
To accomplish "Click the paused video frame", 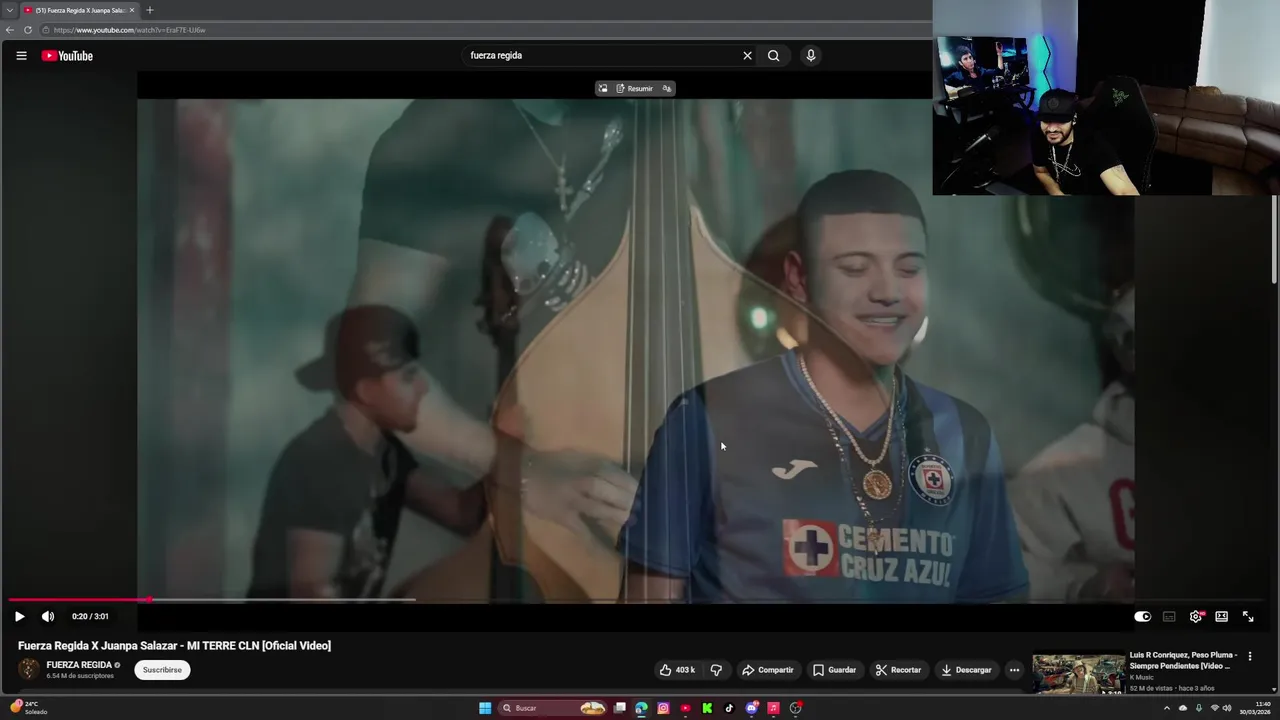I will pos(636,350).
